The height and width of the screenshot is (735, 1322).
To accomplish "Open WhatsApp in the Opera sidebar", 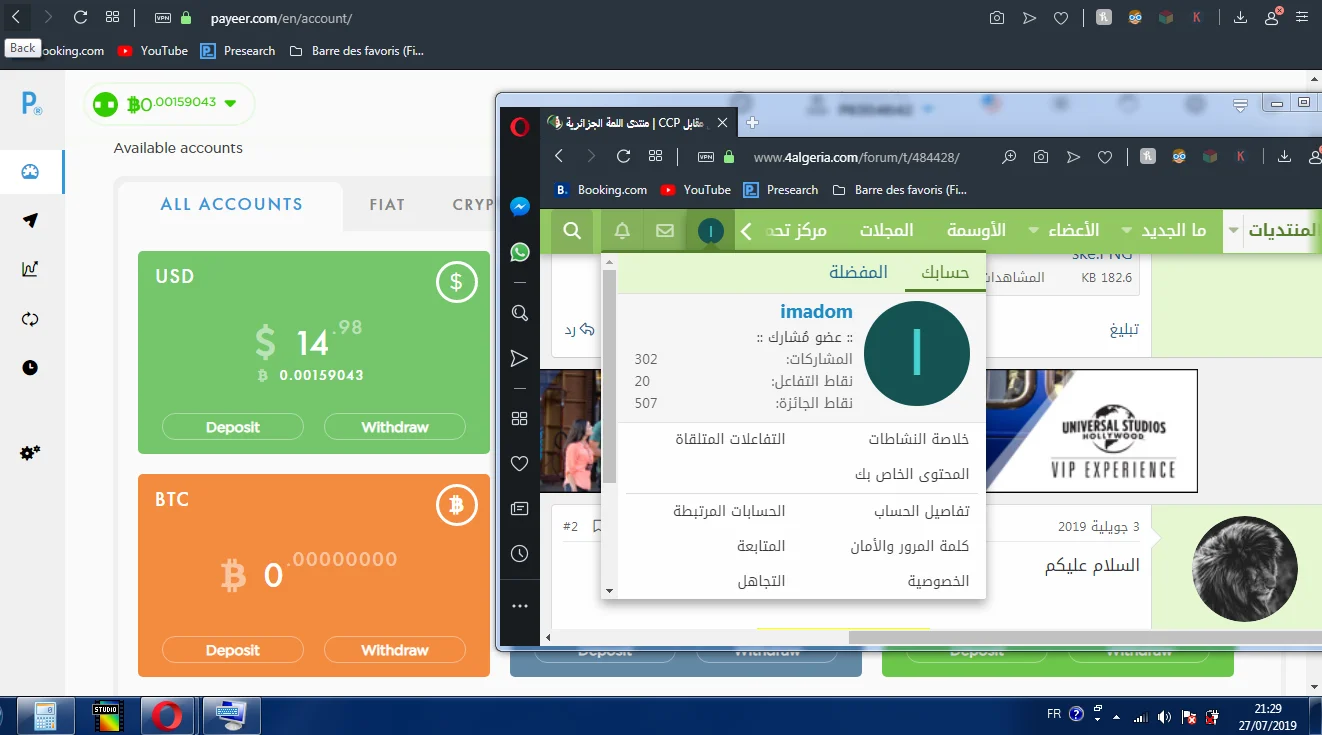I will tap(519, 252).
